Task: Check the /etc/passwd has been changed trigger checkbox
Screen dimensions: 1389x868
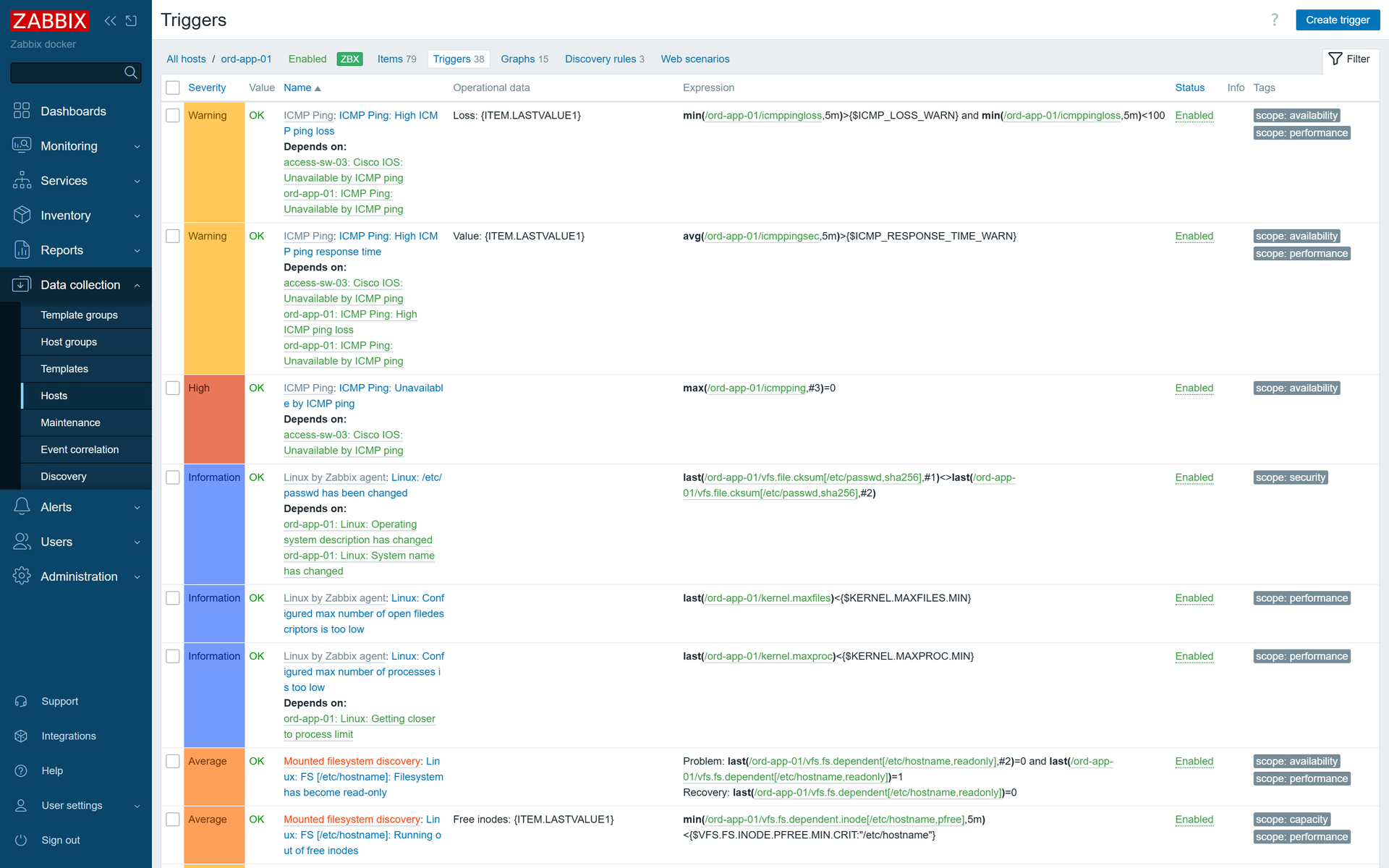Action: click(x=173, y=477)
